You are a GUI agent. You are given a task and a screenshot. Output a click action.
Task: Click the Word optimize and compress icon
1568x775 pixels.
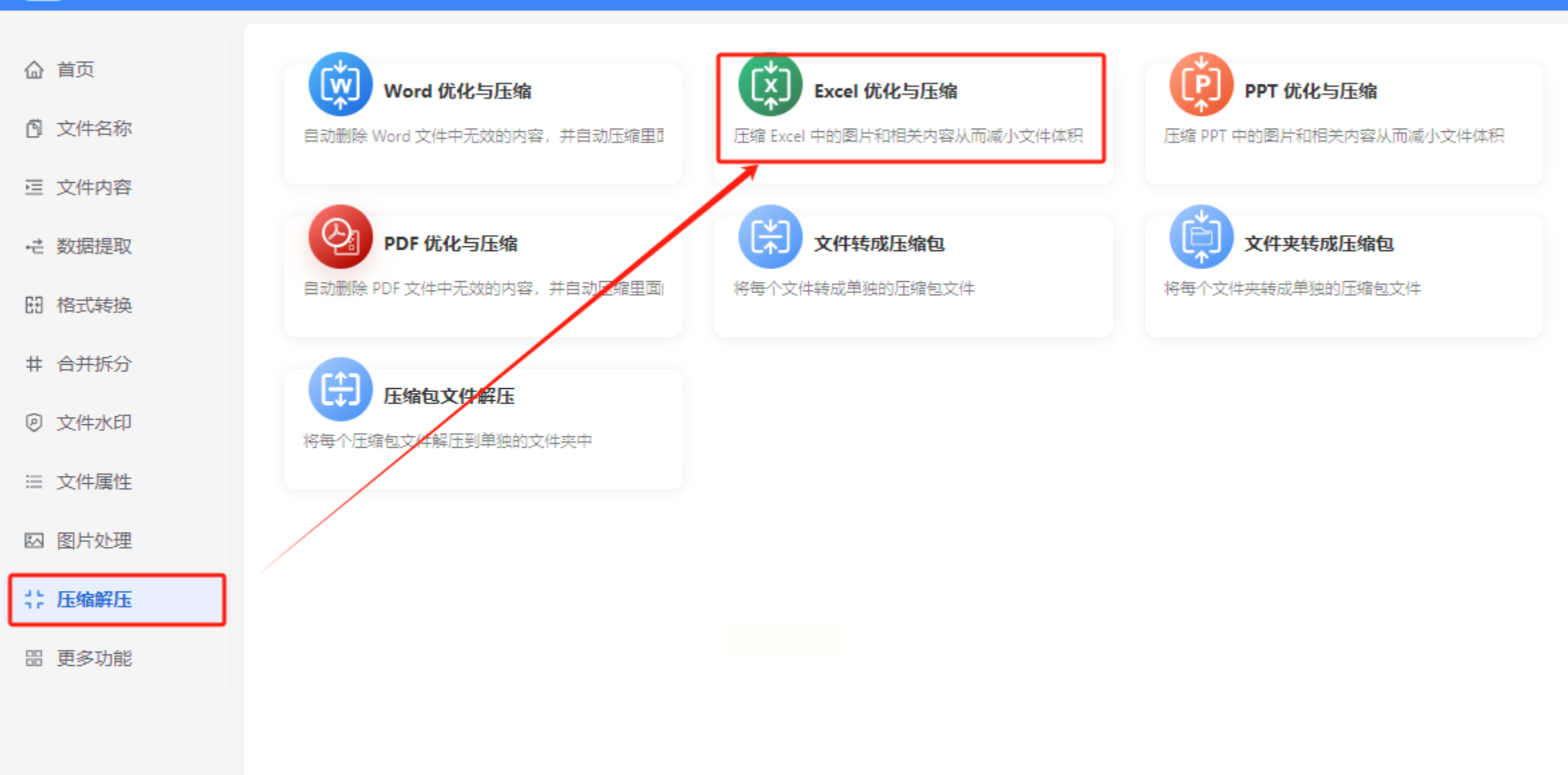click(340, 85)
